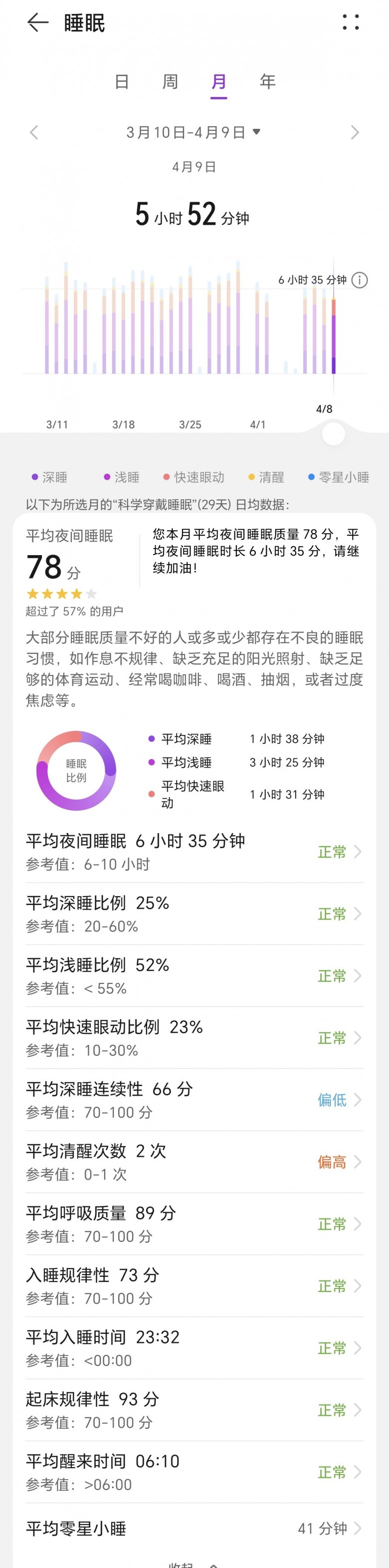Tap the info icon beside 6小时35分钟
389x1568 pixels.
pyautogui.click(x=360, y=280)
